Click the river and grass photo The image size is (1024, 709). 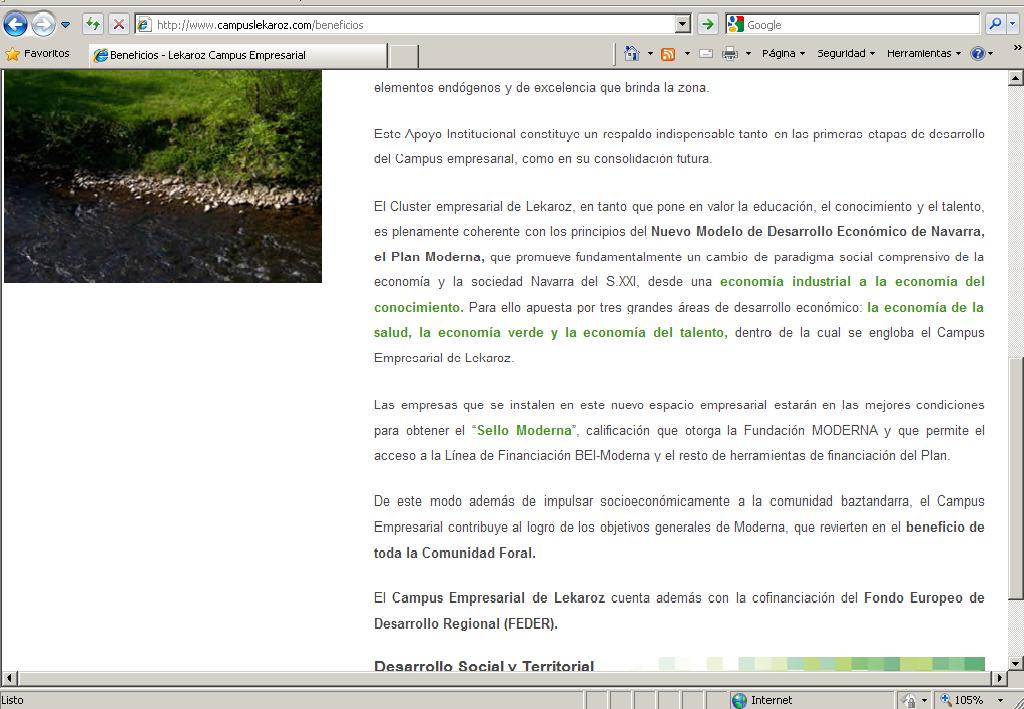(163, 176)
